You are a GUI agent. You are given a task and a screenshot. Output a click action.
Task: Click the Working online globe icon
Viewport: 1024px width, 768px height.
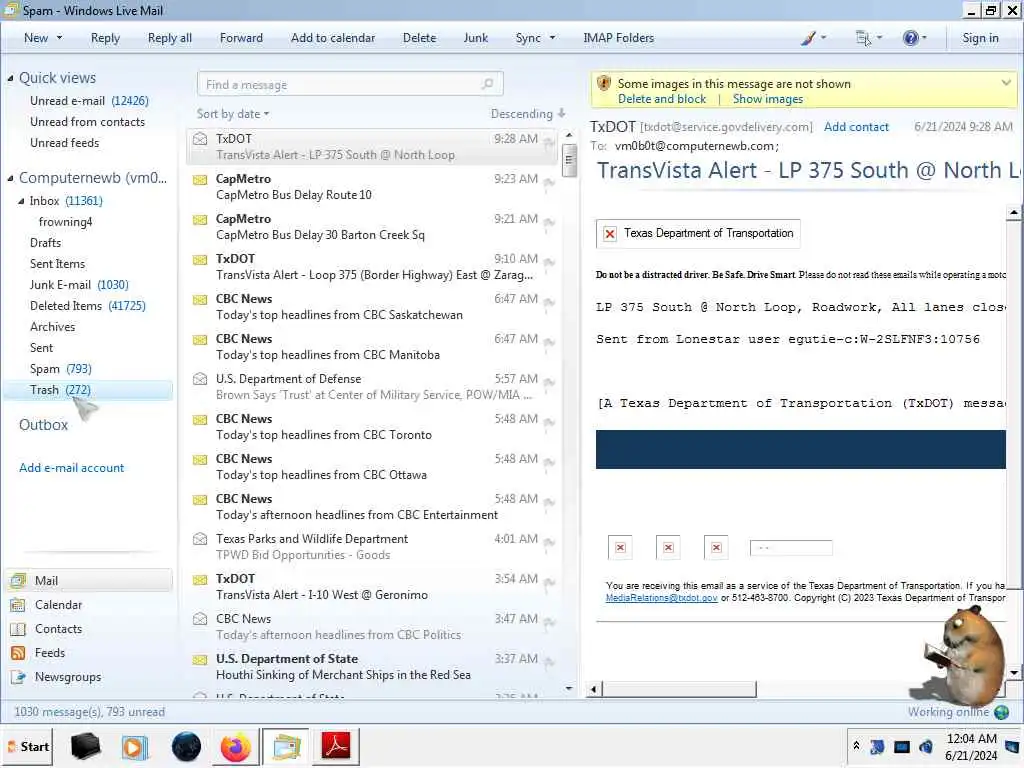[x=1001, y=712]
